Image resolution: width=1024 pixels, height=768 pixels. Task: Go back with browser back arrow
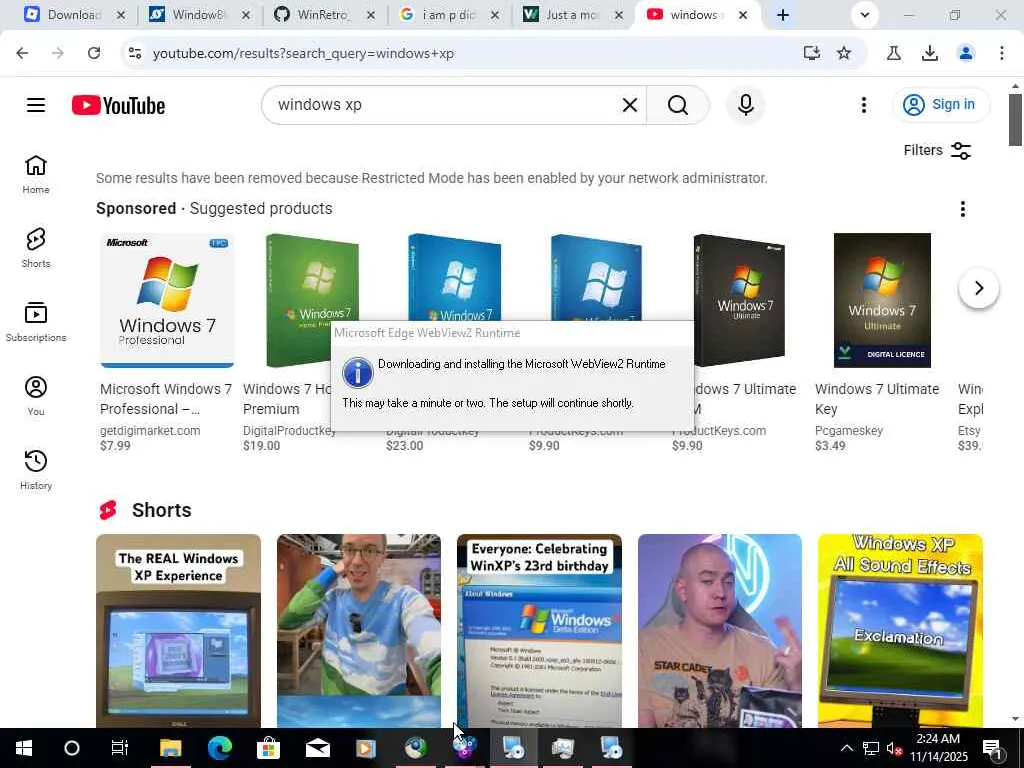pos(22,54)
